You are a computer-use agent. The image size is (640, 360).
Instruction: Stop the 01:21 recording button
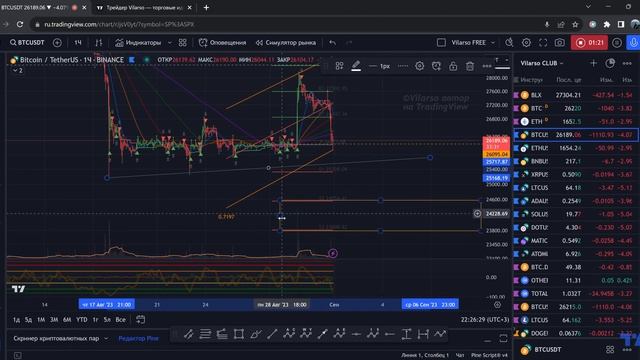589,42
